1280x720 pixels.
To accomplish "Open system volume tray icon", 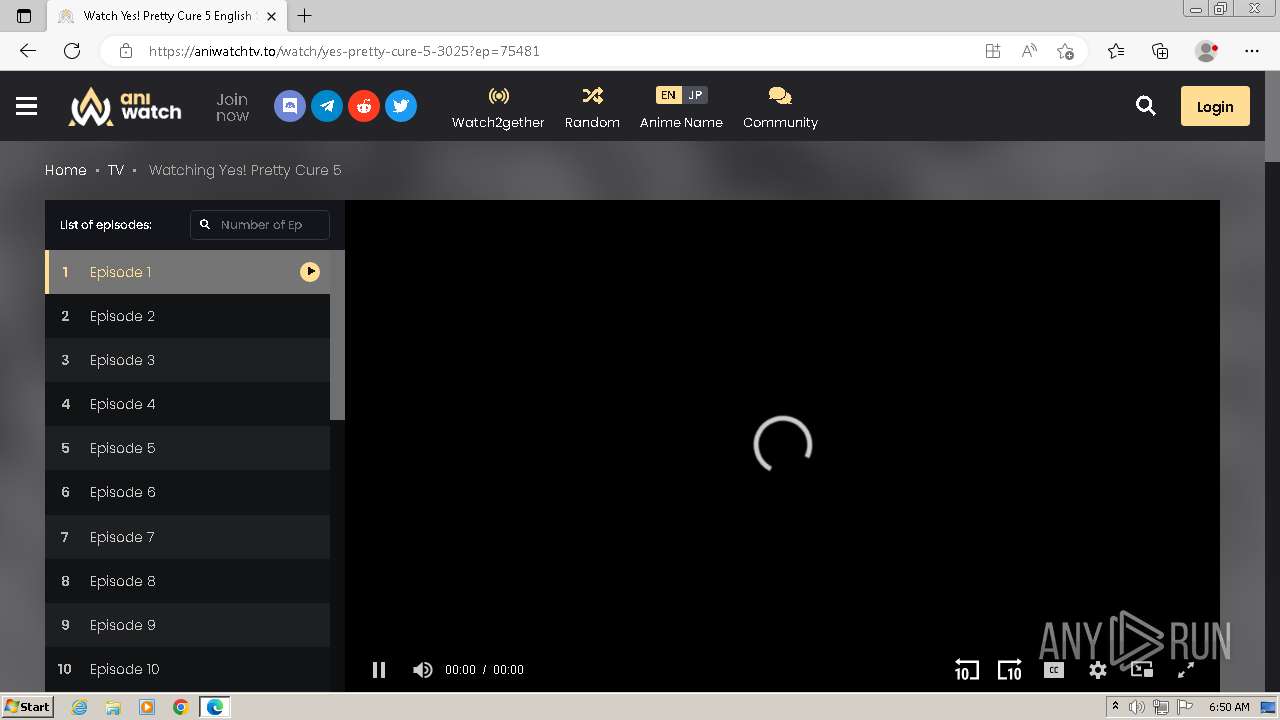I will 1137,707.
